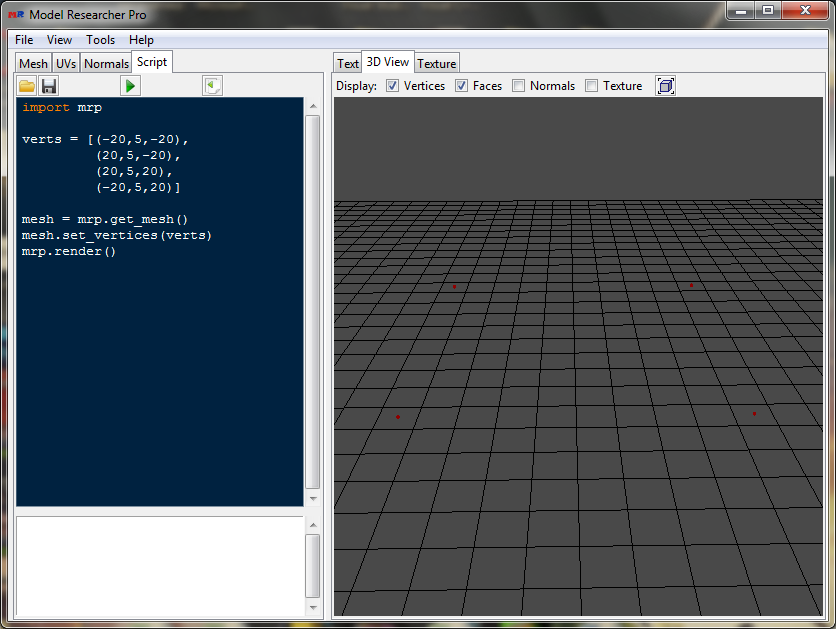This screenshot has height=629, width=836.
Task: Open the Help menu
Action: 141,40
